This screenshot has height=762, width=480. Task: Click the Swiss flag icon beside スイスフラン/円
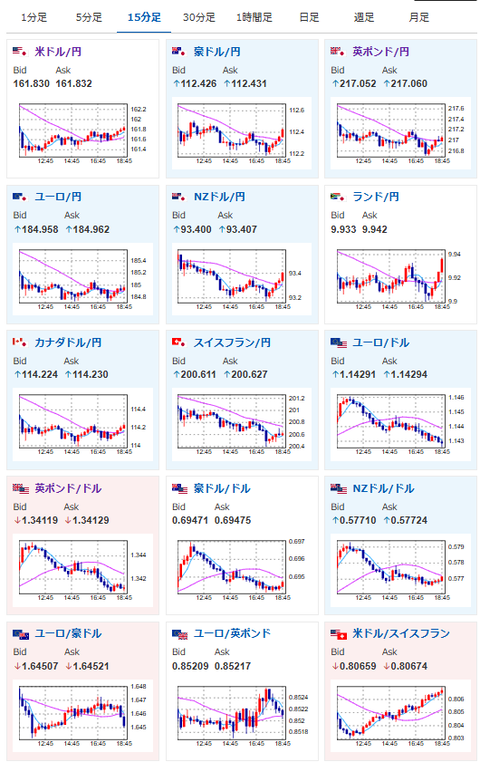[179, 343]
